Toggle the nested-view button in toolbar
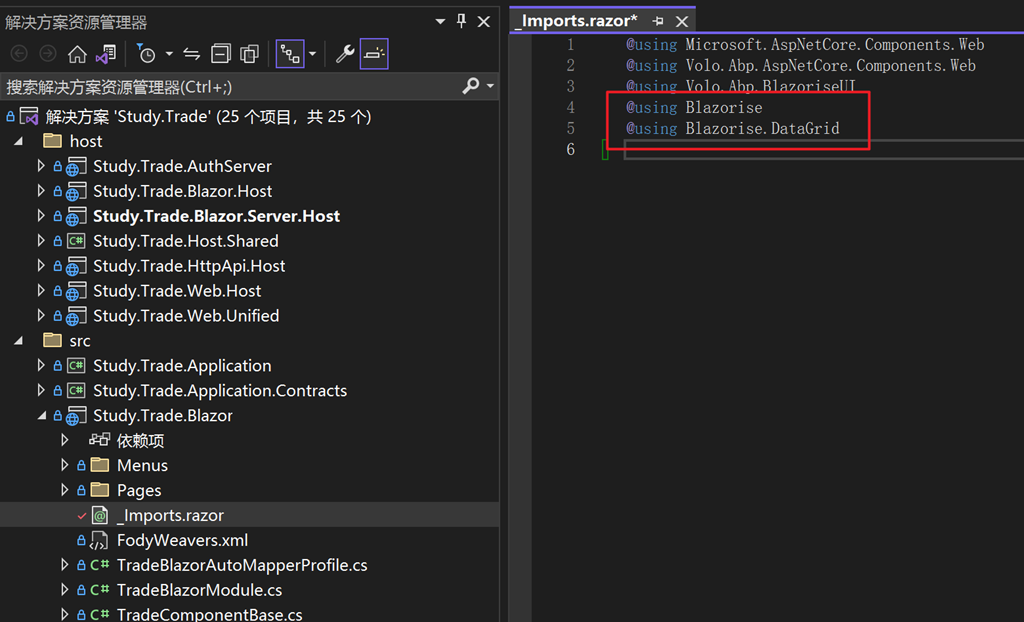Screen dimensions: 1024x622 pos(290,54)
